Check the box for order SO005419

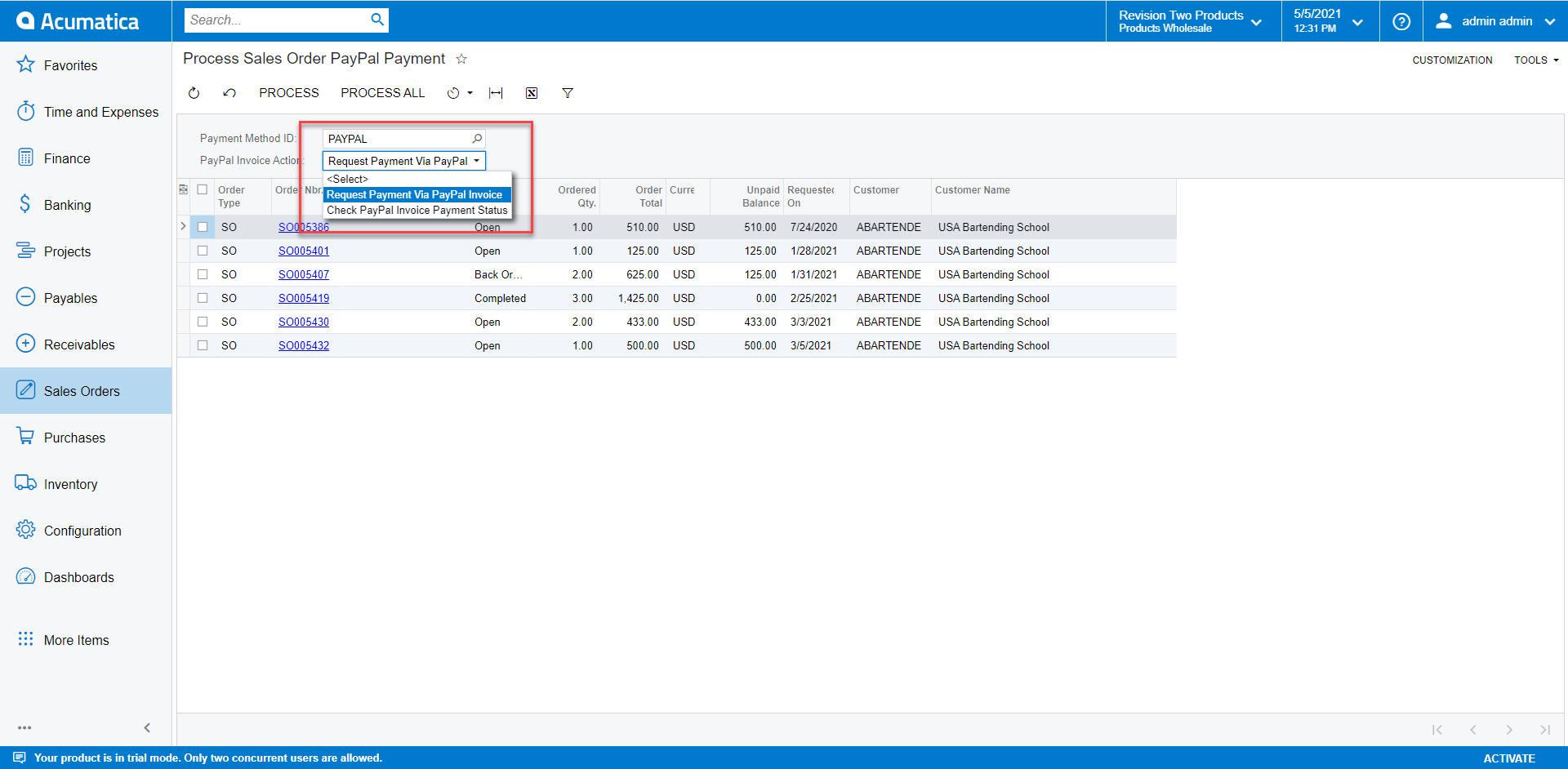point(203,298)
